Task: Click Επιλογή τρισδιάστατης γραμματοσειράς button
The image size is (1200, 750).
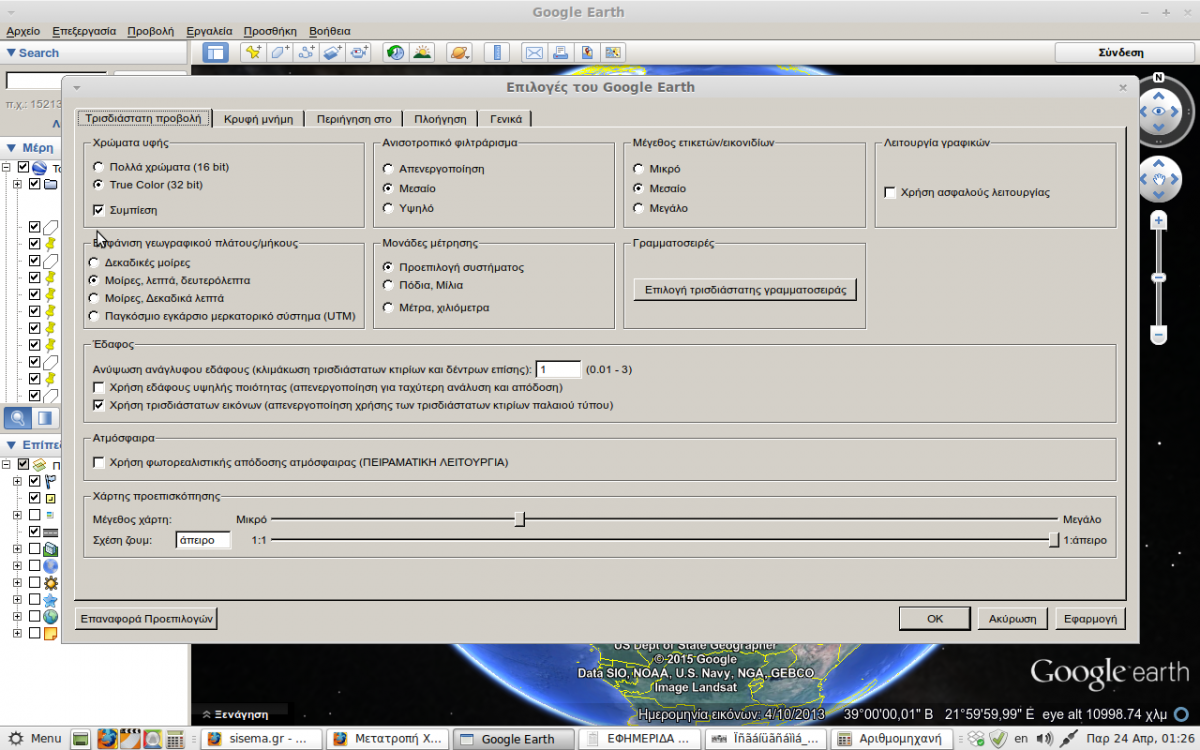Action: (x=745, y=290)
